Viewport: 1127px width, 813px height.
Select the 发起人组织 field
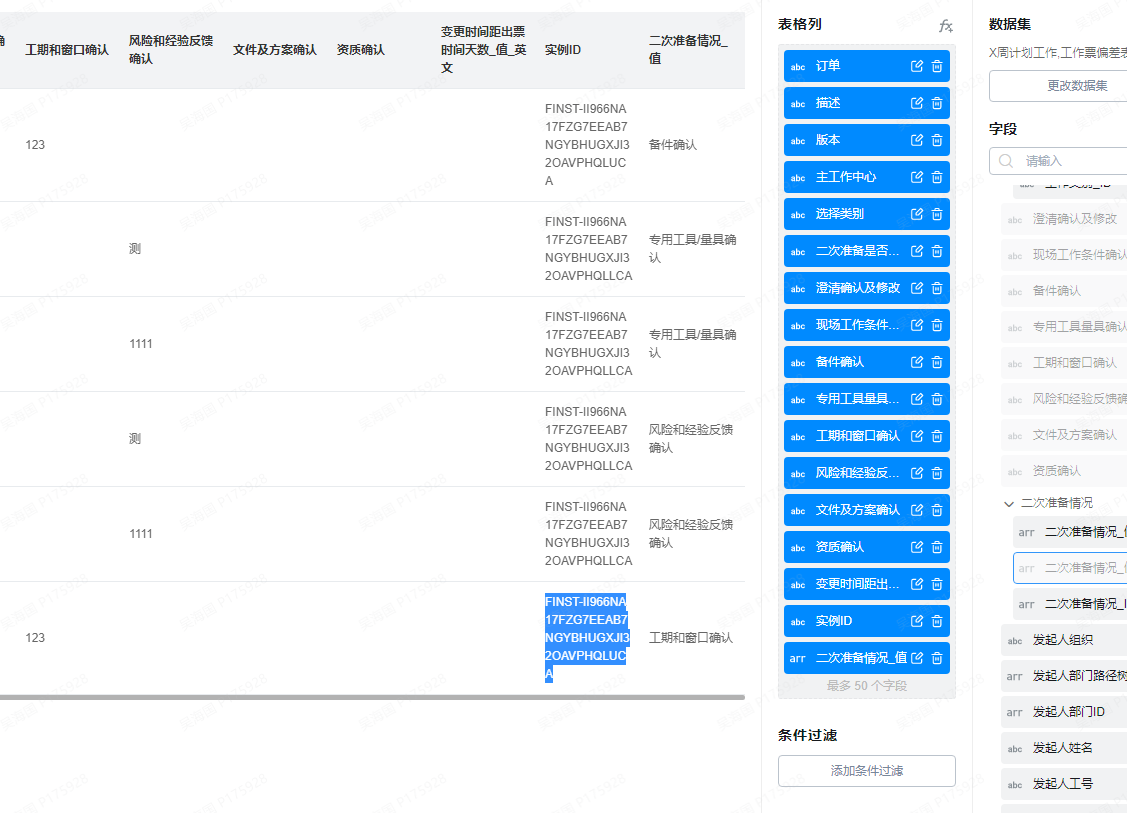[1064, 640]
